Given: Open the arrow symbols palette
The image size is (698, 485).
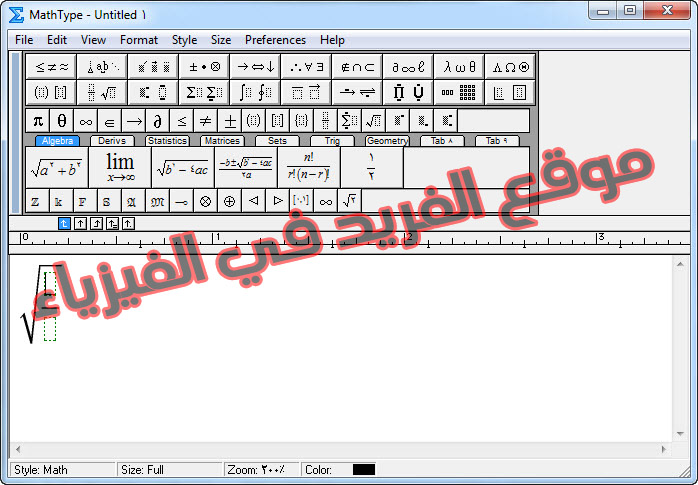Looking at the screenshot, I should pos(255,67).
